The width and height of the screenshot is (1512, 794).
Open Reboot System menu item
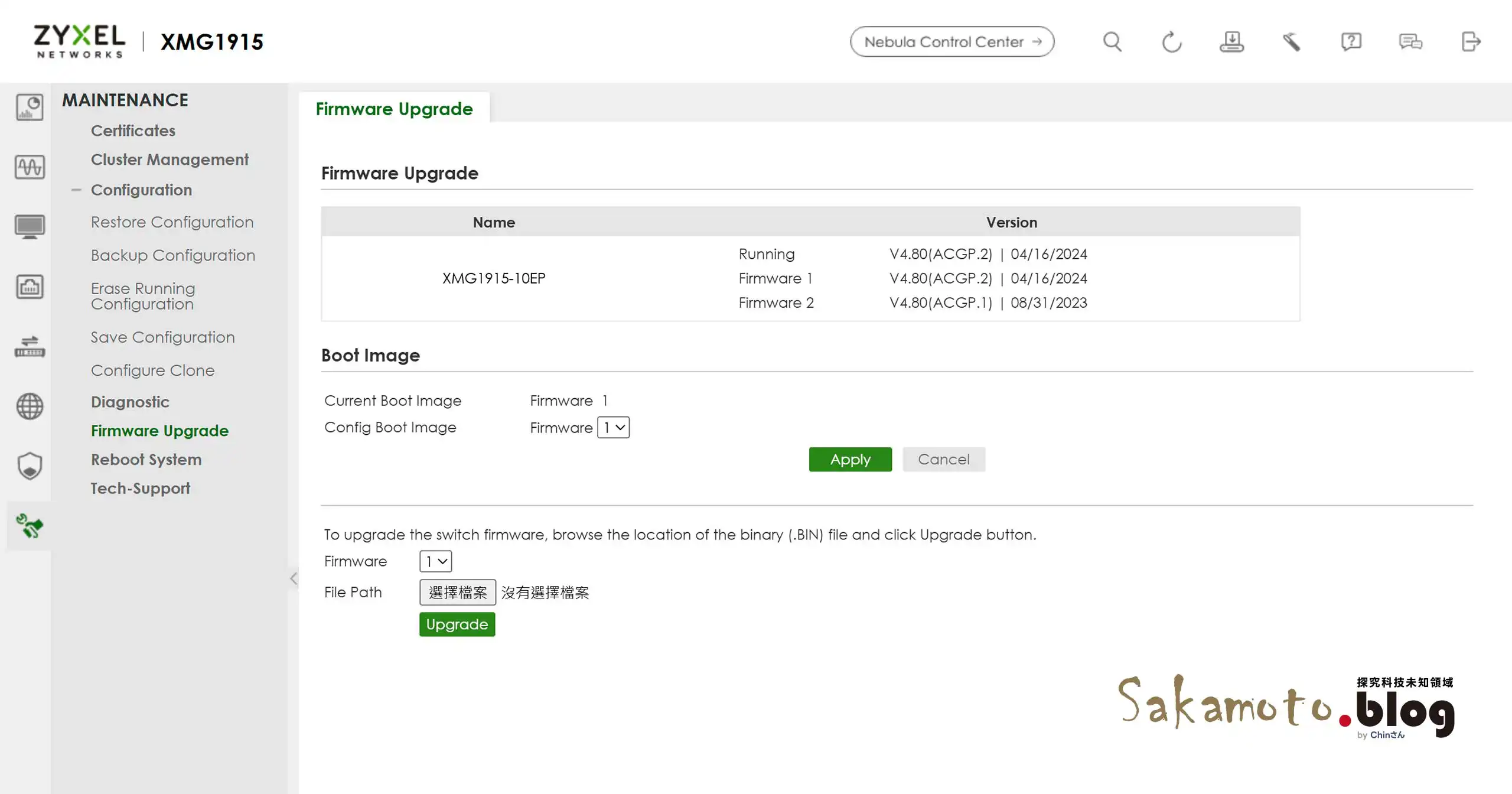[146, 460]
